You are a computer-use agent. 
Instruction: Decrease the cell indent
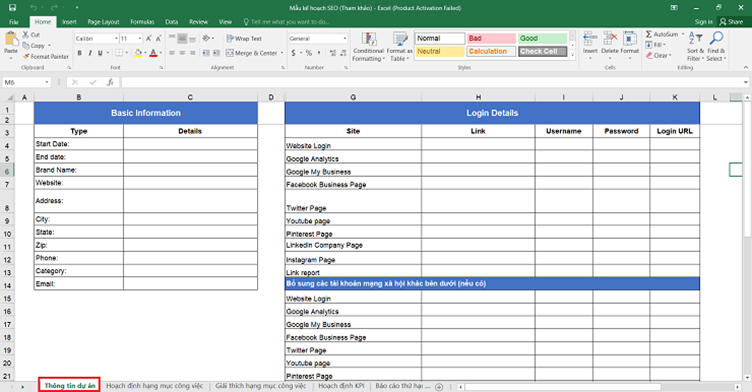[x=206, y=53]
